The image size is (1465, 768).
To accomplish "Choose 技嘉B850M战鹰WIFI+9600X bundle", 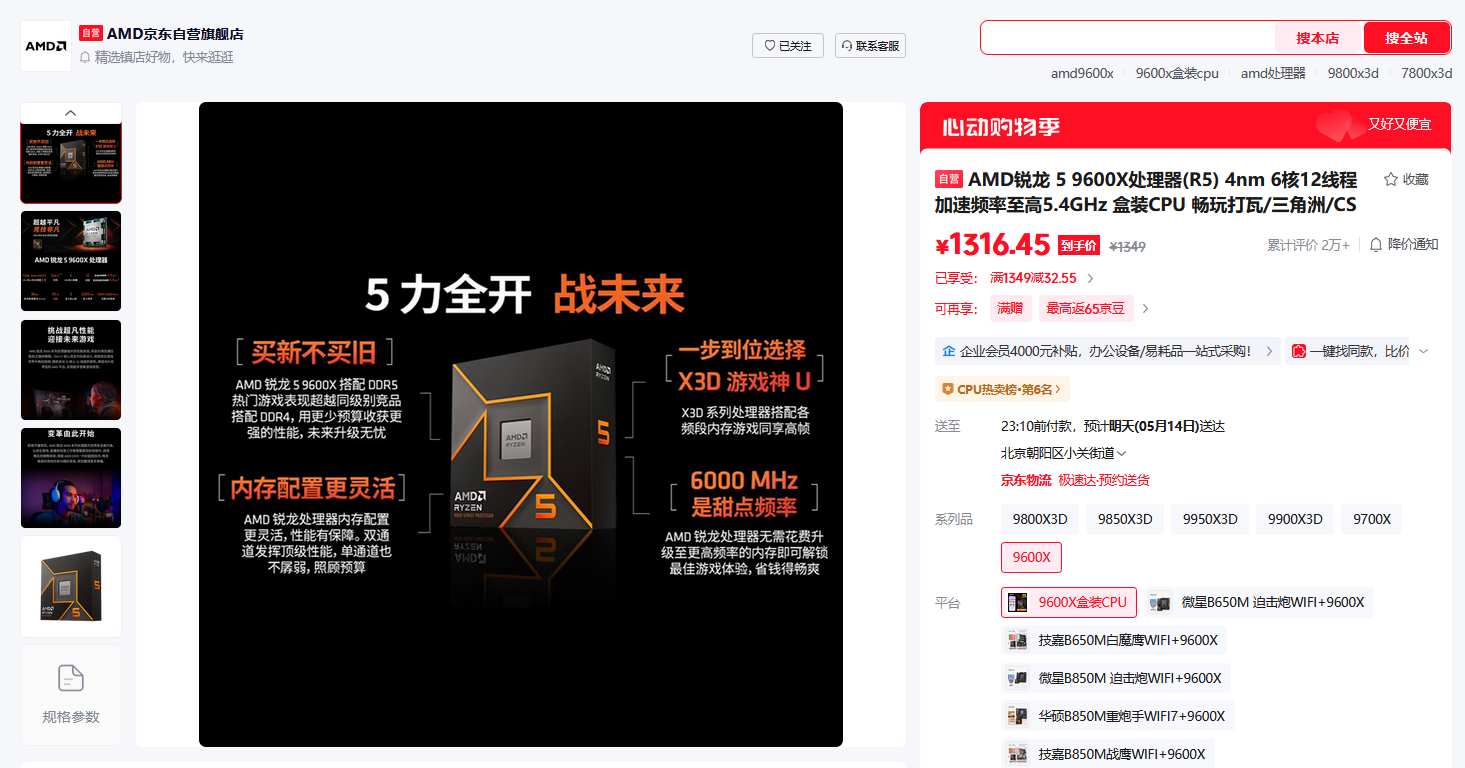I will click(1108, 754).
